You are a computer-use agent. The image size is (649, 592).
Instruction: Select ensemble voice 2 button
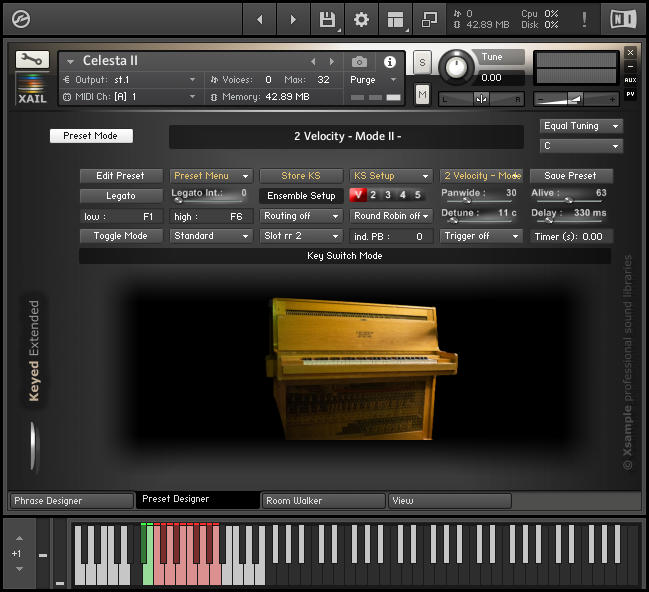[373, 195]
